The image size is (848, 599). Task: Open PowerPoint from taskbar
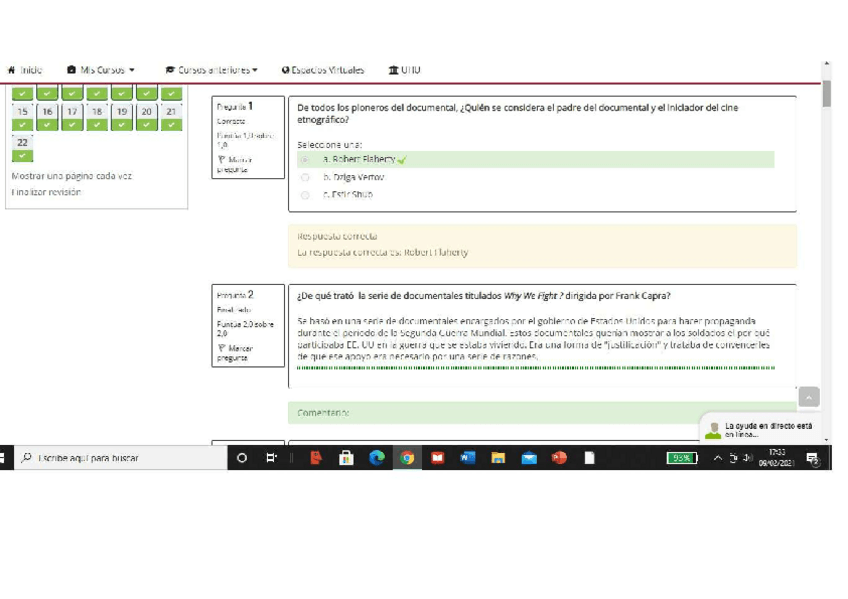tap(559, 458)
